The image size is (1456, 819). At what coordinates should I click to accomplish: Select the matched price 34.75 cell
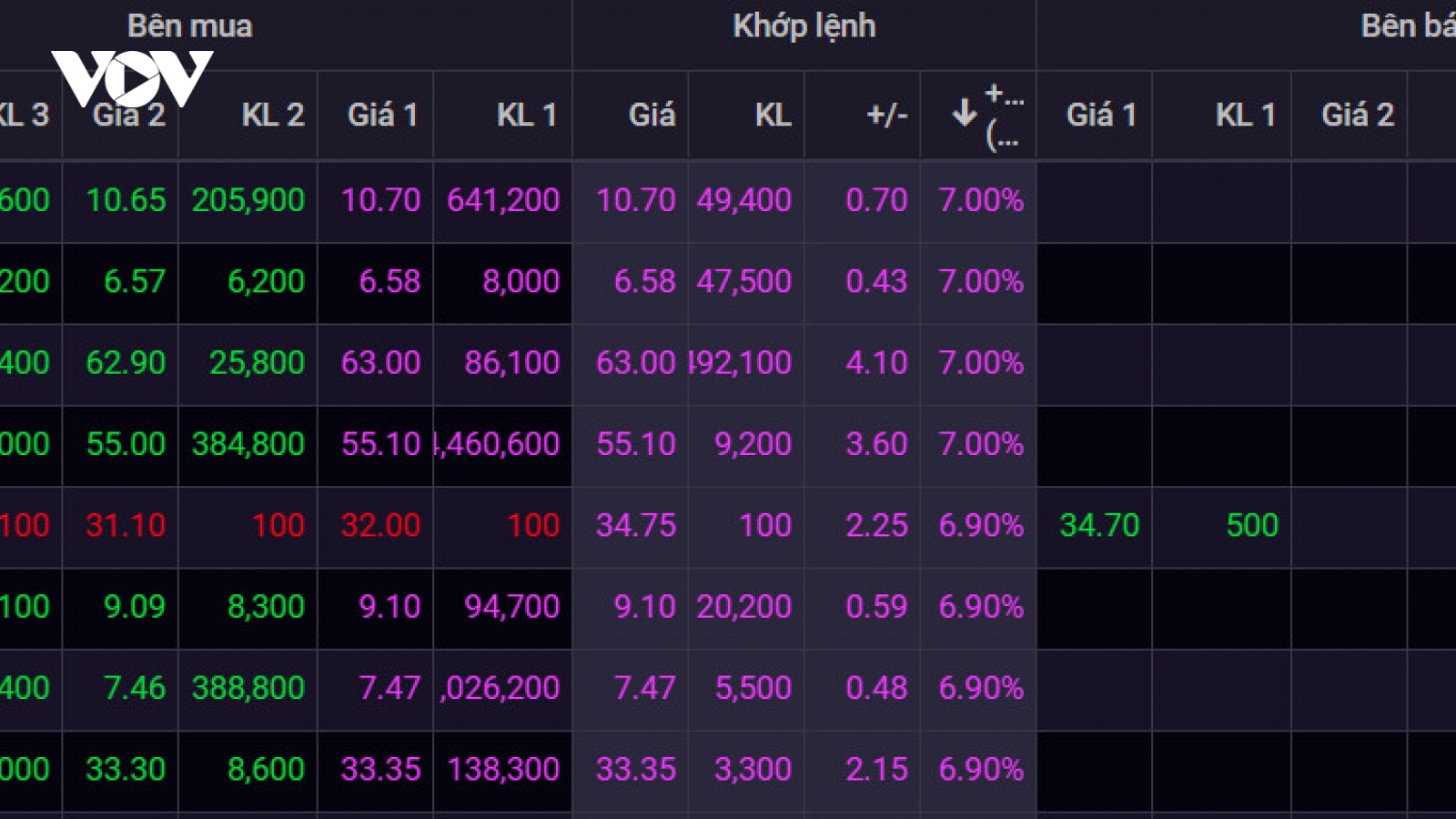coord(636,526)
